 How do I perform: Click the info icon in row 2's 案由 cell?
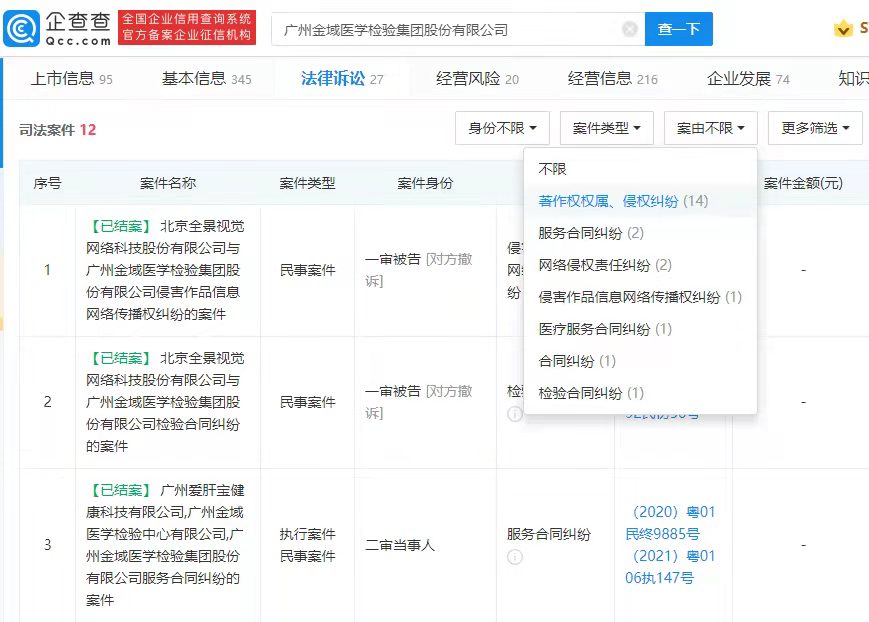click(x=515, y=414)
